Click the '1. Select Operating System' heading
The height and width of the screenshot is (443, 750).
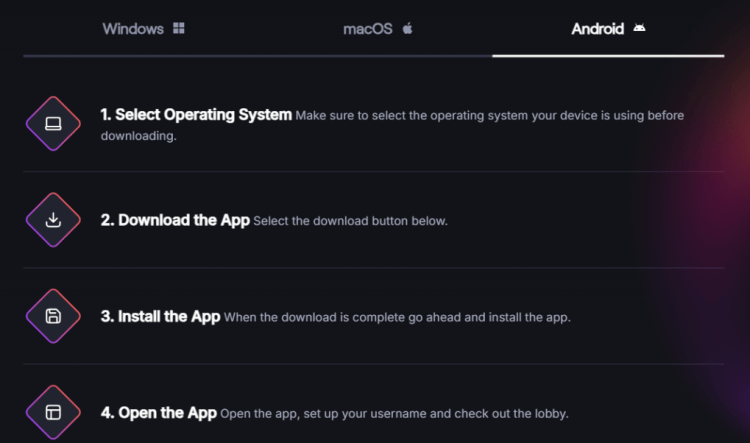point(196,115)
